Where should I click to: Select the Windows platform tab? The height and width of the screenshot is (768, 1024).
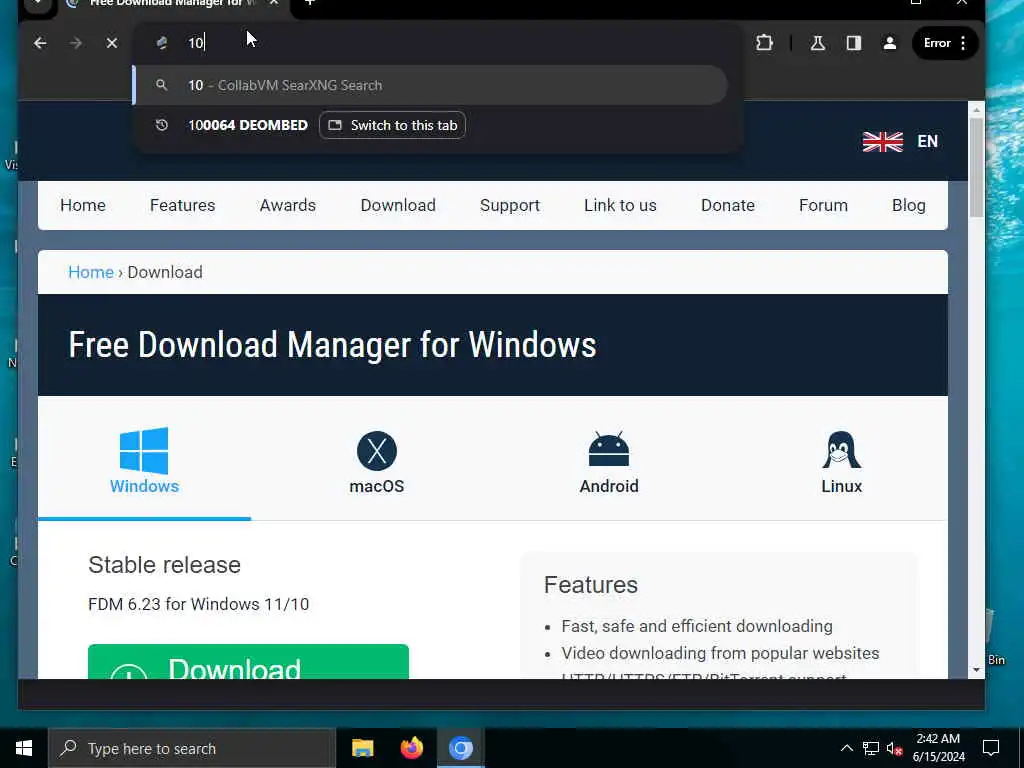click(x=144, y=461)
